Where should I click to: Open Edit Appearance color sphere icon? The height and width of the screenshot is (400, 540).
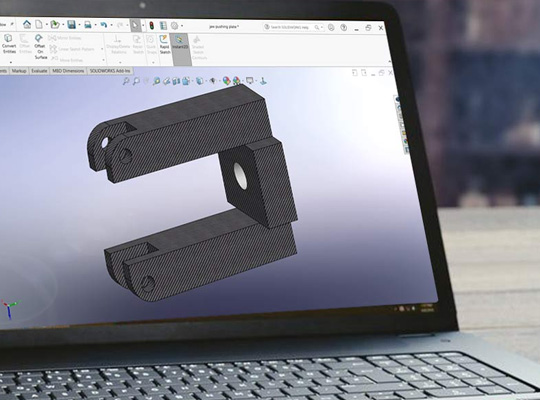pos(226,81)
